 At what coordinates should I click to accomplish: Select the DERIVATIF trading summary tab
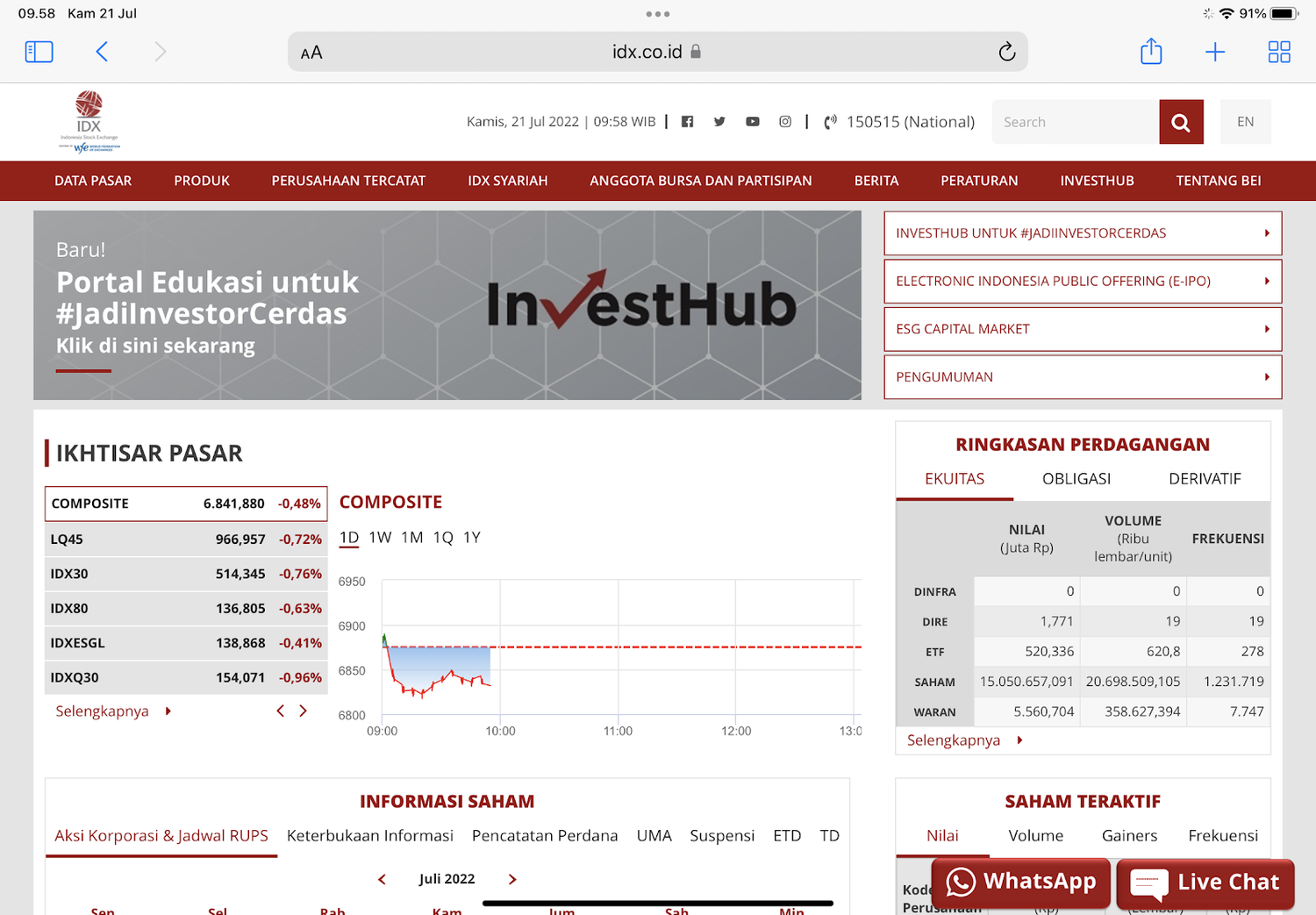(1205, 479)
